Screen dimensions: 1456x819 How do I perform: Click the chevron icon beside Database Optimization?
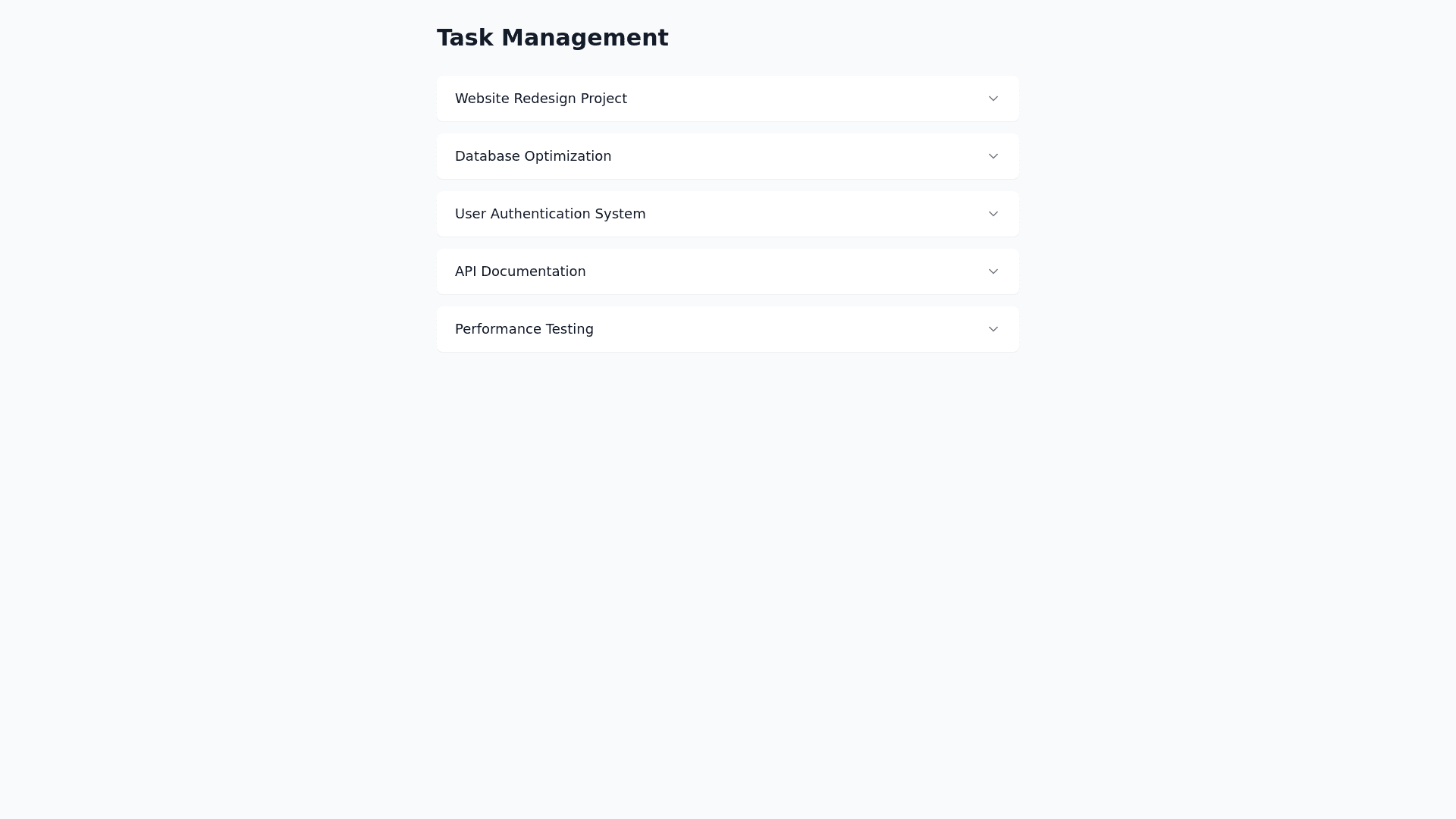(x=993, y=156)
